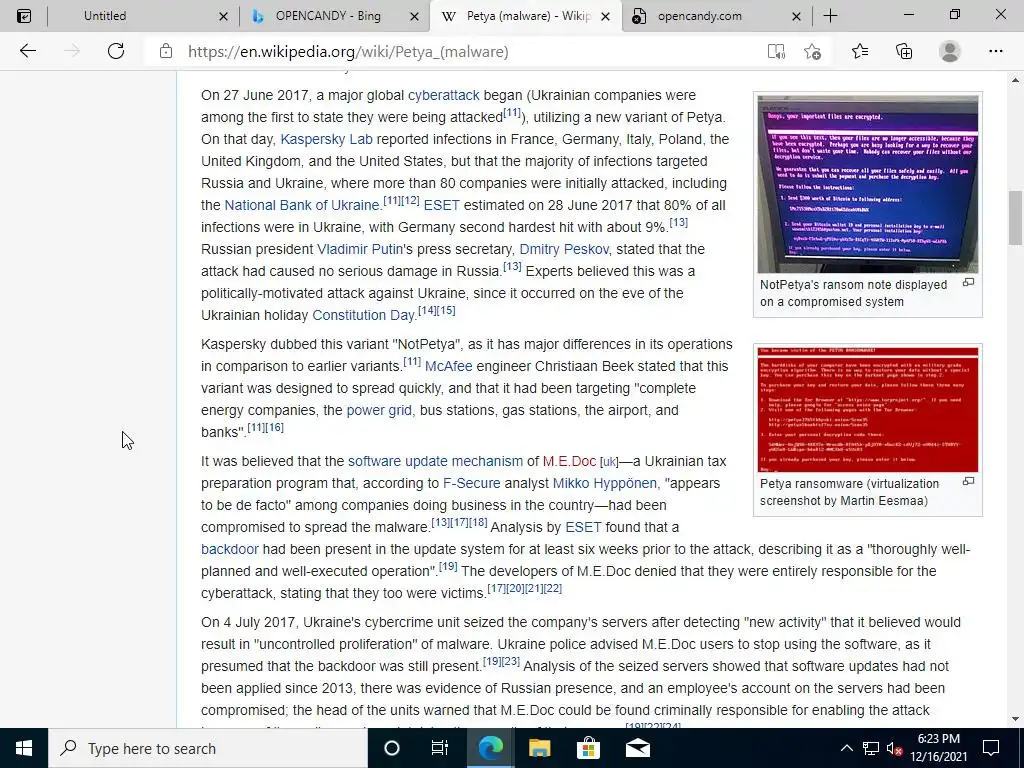Open tab actions menu icon
Screen dimensions: 1024x768
pos(24,16)
